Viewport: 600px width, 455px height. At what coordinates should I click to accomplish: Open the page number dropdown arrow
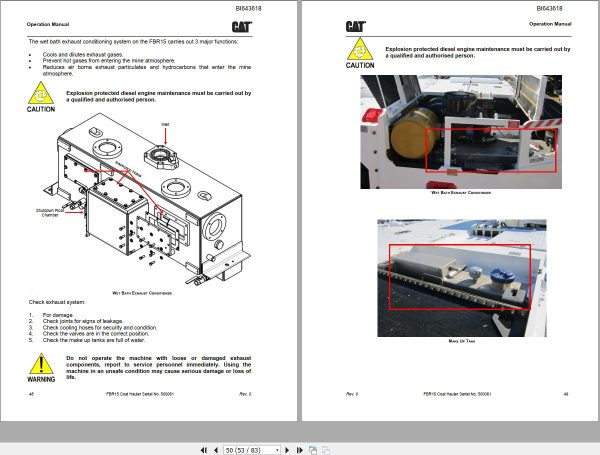coord(277,451)
